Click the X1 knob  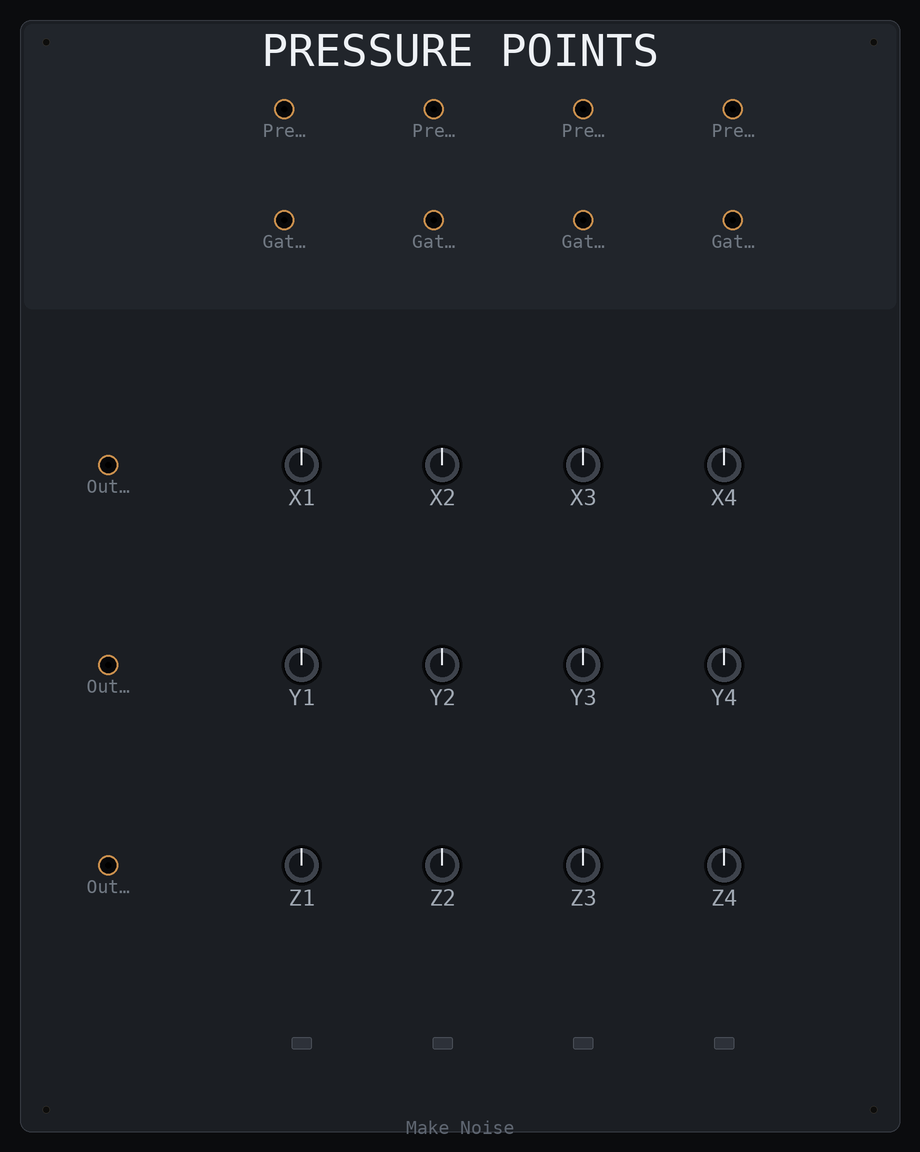point(302,465)
